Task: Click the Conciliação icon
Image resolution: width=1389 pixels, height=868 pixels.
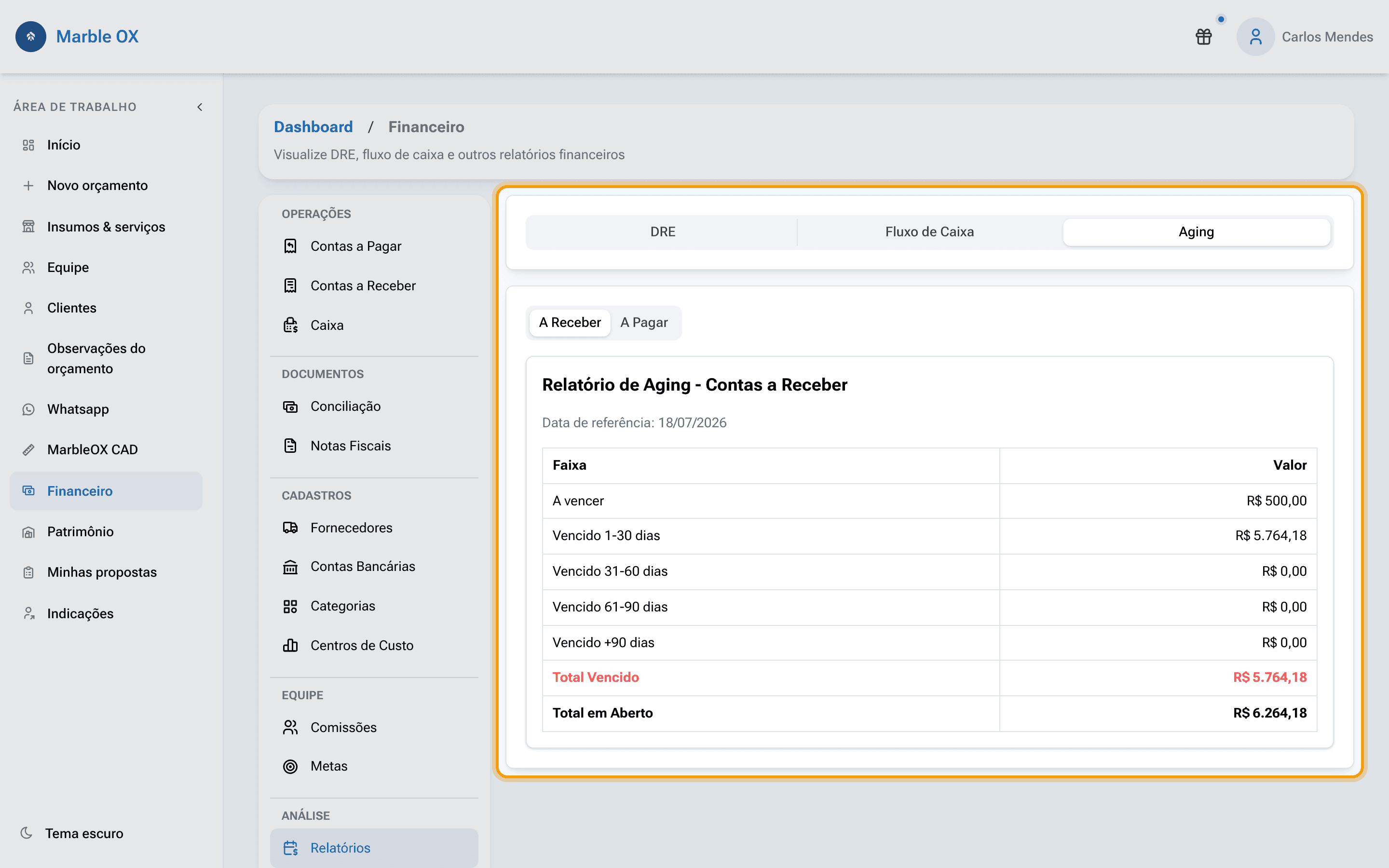Action: 290,407
